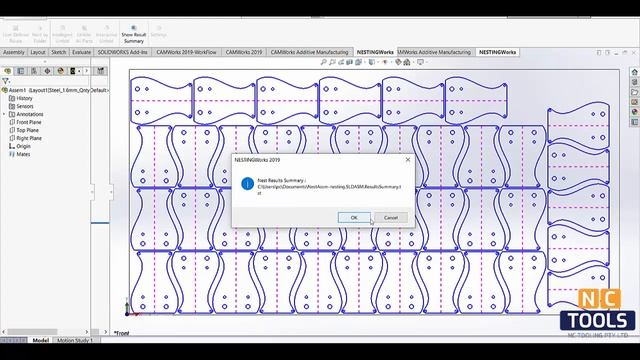Switch to the Layout tab

tap(38, 52)
